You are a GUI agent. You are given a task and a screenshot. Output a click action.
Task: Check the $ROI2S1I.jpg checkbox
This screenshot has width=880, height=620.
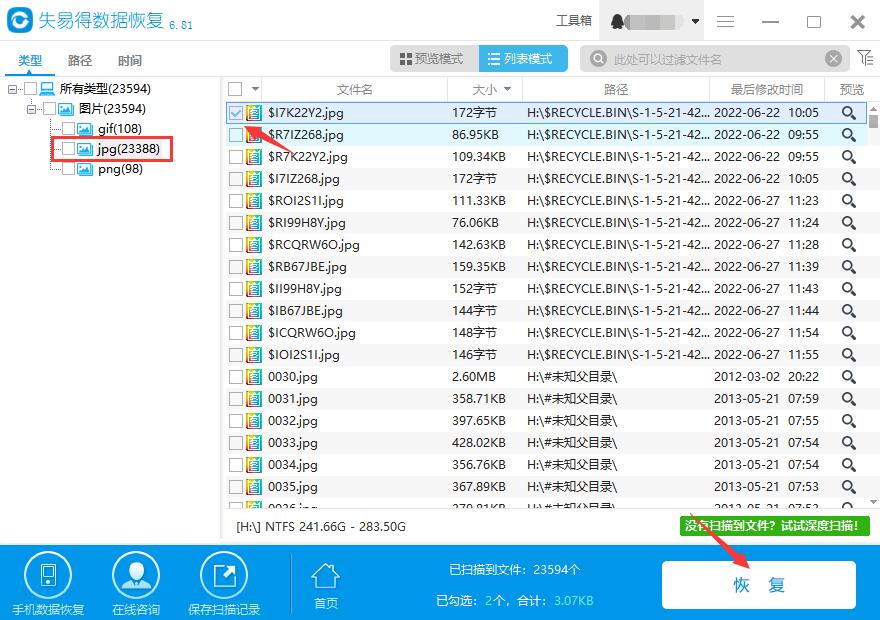click(236, 201)
